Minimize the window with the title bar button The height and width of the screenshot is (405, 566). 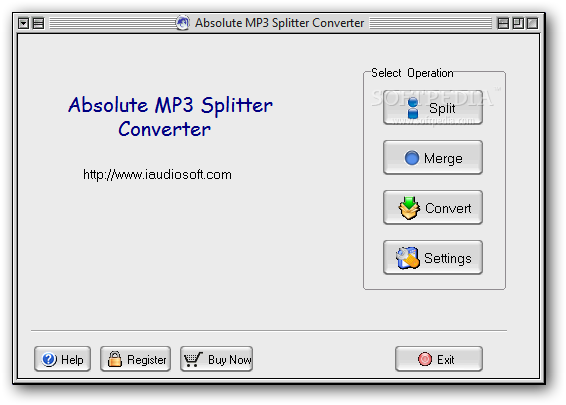pos(503,23)
